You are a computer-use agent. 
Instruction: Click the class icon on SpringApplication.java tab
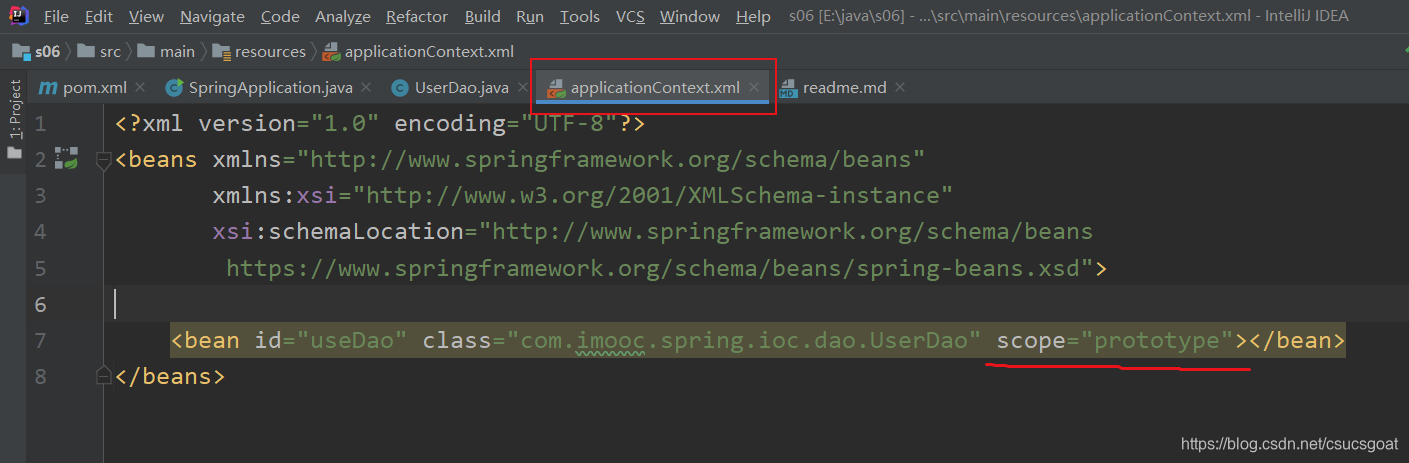[x=174, y=88]
